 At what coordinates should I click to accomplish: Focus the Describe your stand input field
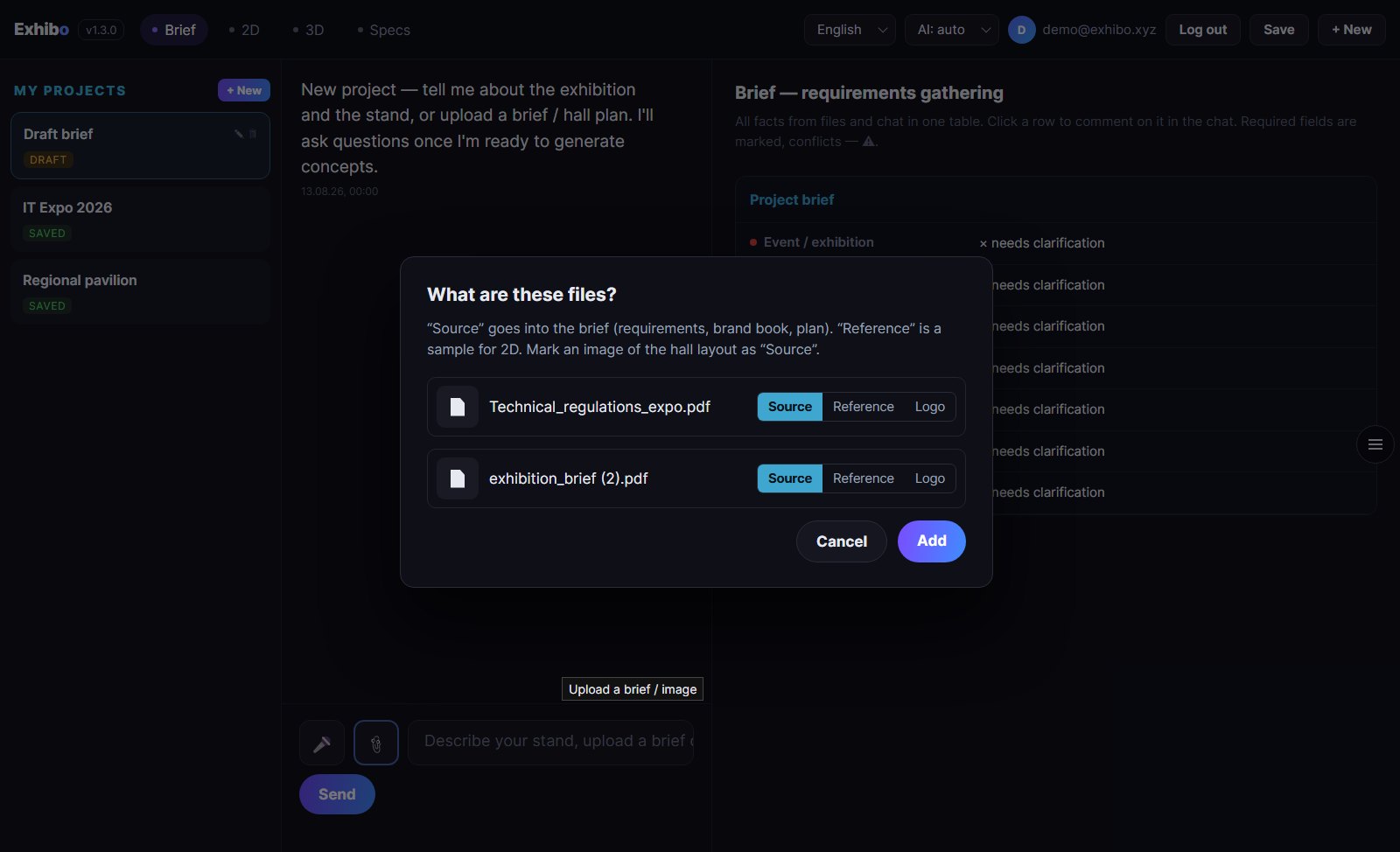click(551, 742)
